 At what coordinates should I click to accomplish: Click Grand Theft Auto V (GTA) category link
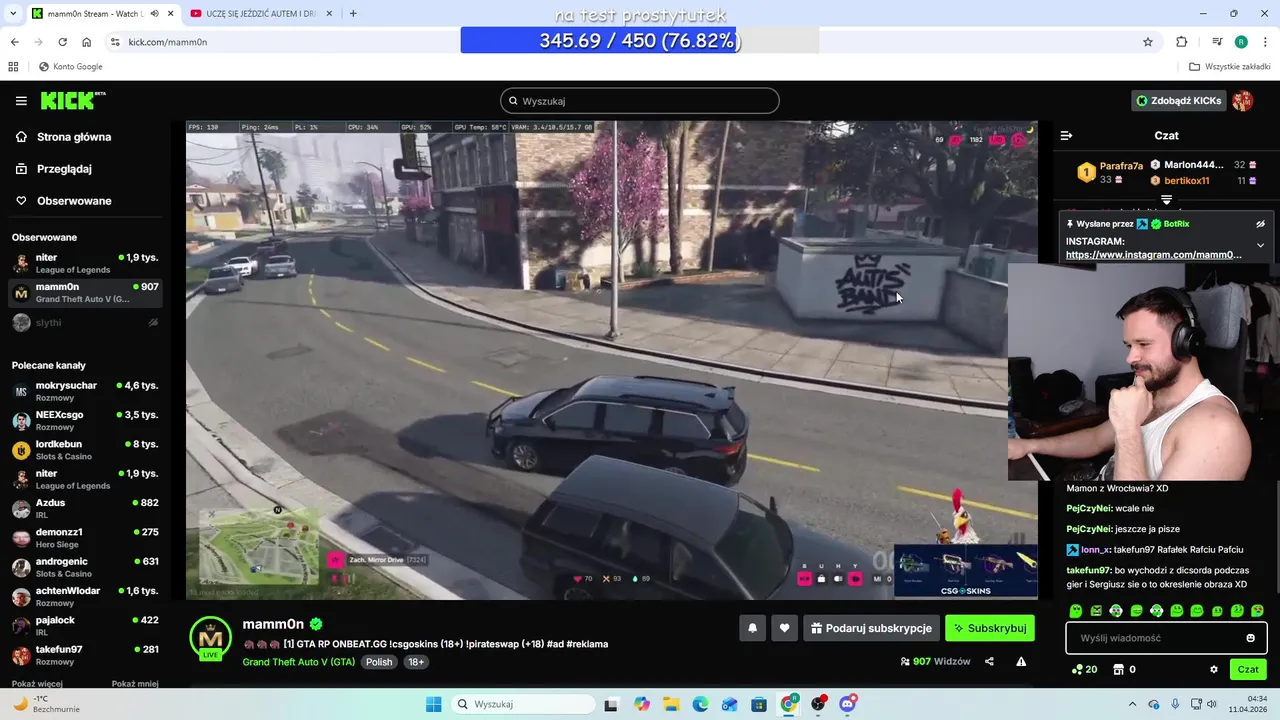[298, 662]
